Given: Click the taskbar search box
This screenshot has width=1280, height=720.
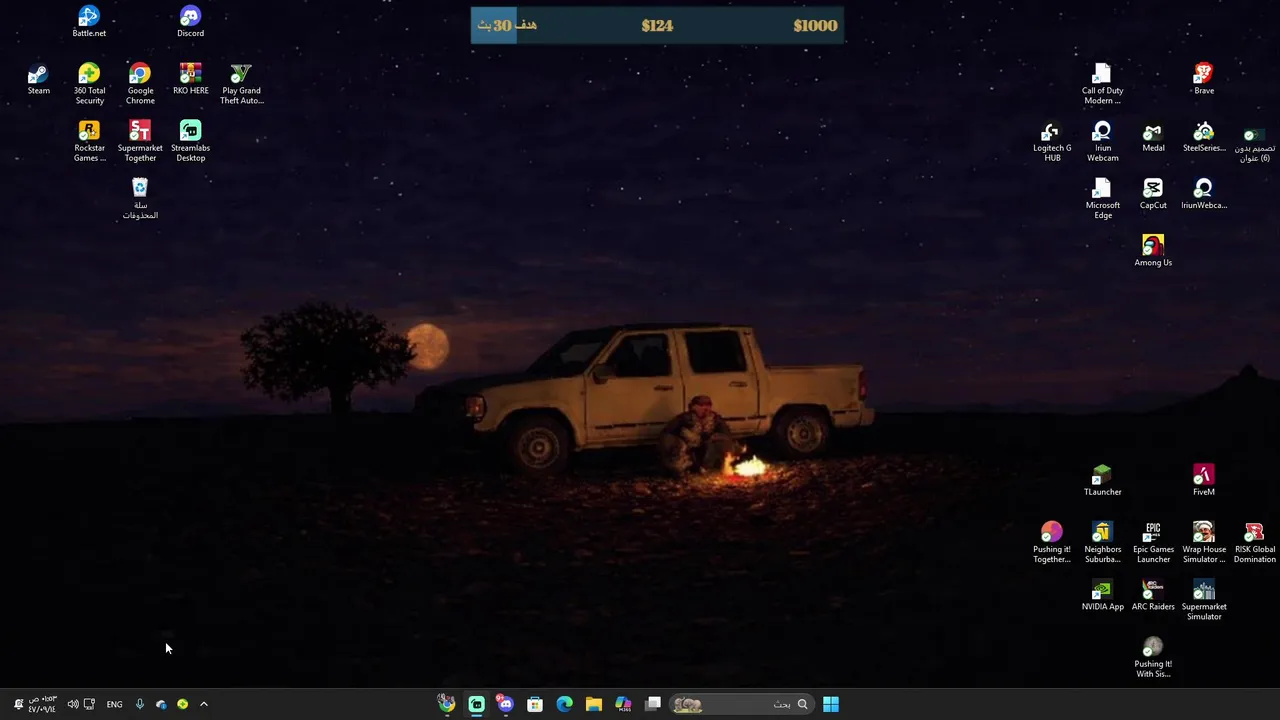Looking at the screenshot, I should (740, 704).
